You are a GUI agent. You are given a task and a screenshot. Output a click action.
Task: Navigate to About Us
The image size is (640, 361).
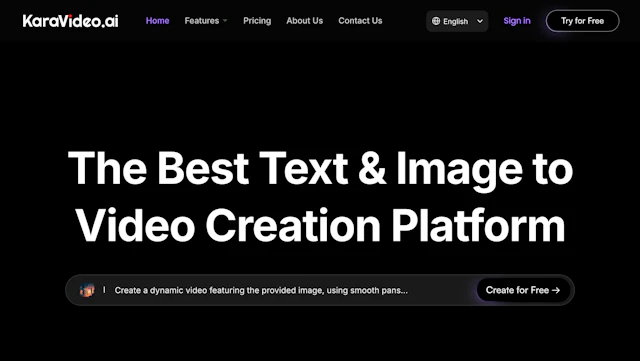(304, 21)
